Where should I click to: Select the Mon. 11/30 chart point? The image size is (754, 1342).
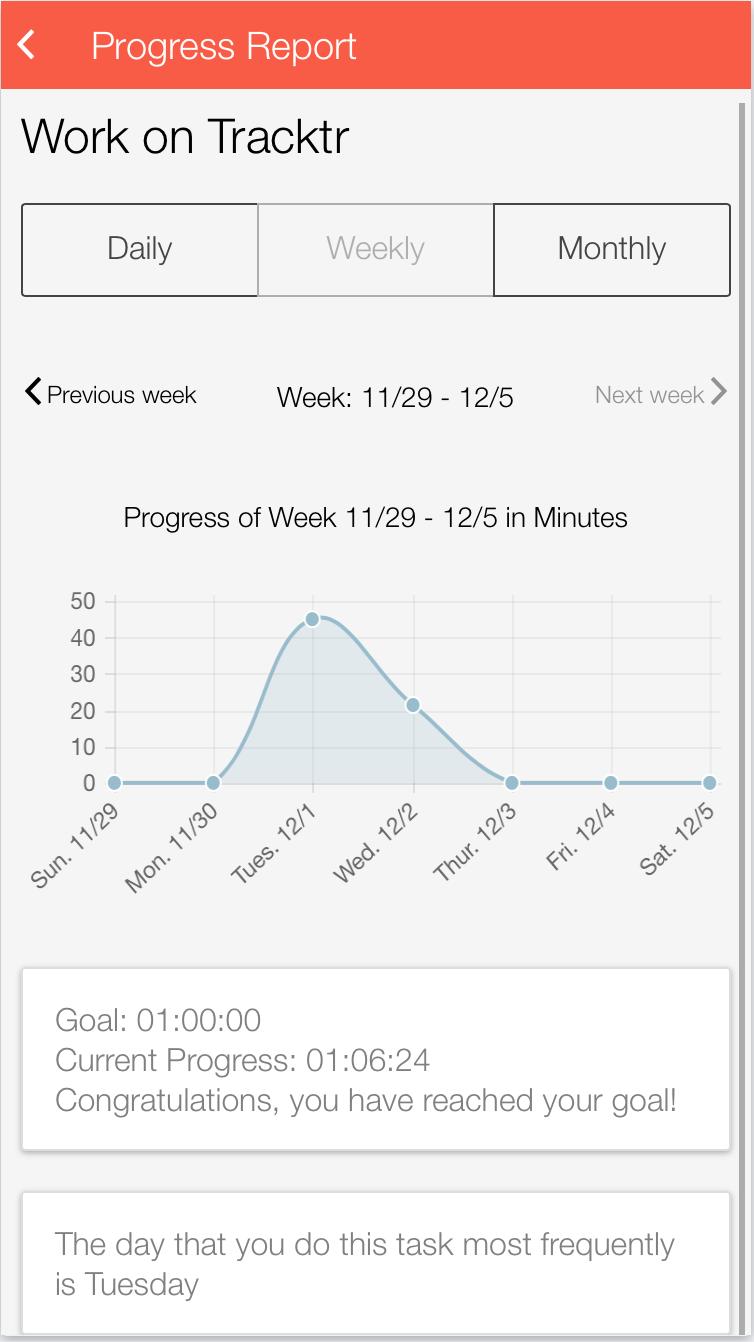[213, 782]
